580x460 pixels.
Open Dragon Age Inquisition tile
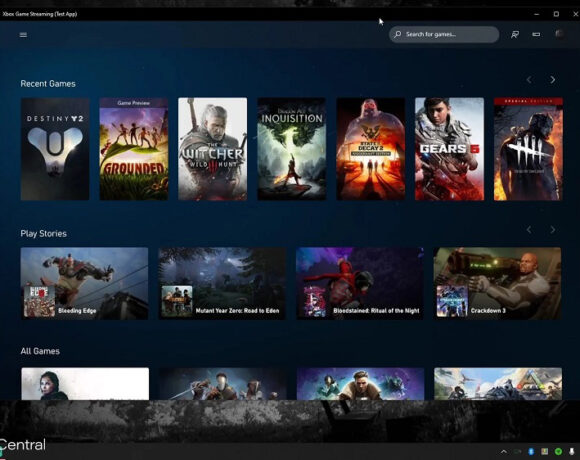292,149
